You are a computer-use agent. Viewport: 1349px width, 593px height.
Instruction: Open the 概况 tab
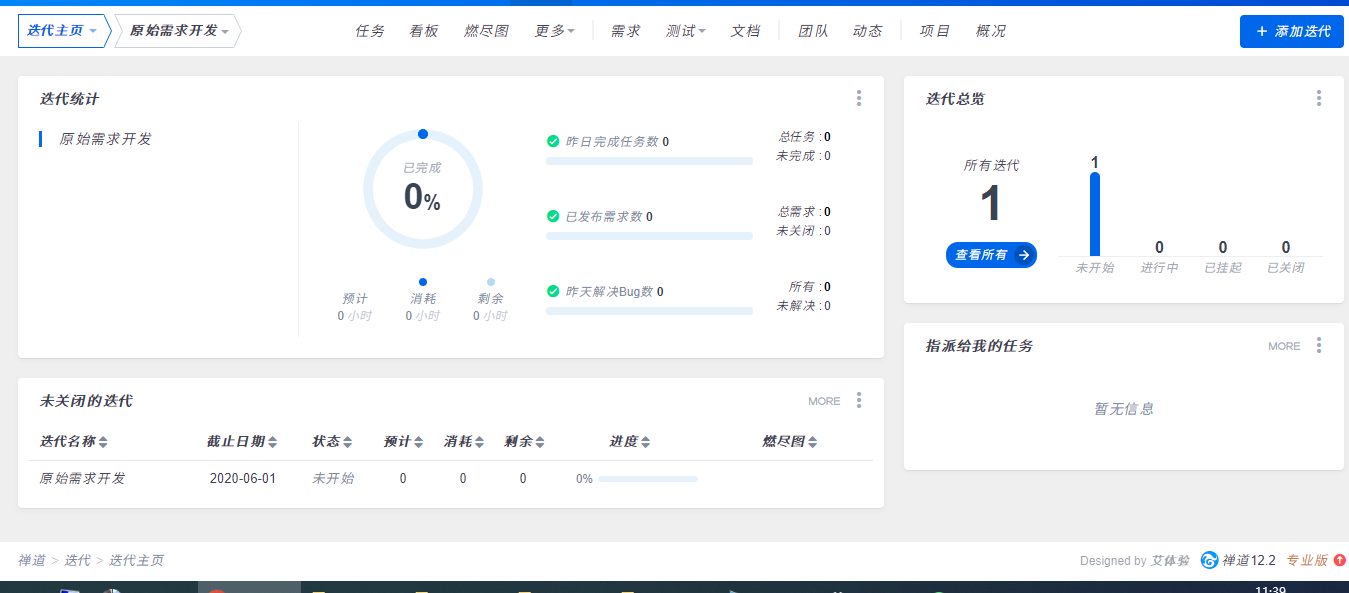pyautogui.click(x=991, y=31)
